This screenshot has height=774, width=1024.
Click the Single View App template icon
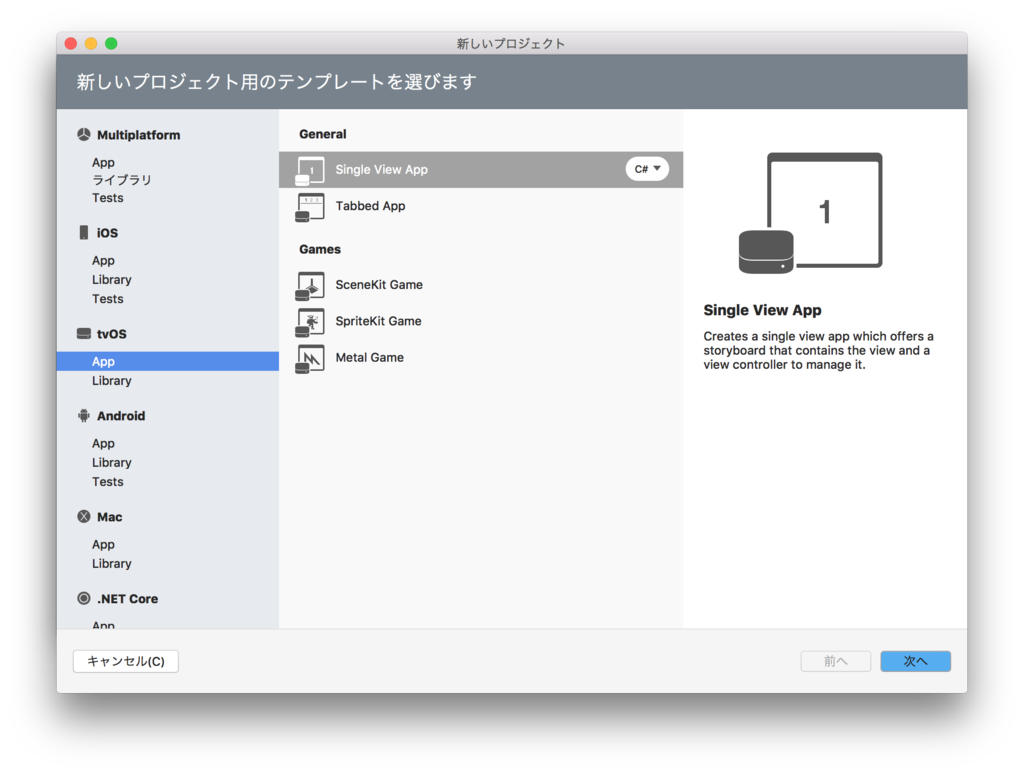(x=310, y=170)
